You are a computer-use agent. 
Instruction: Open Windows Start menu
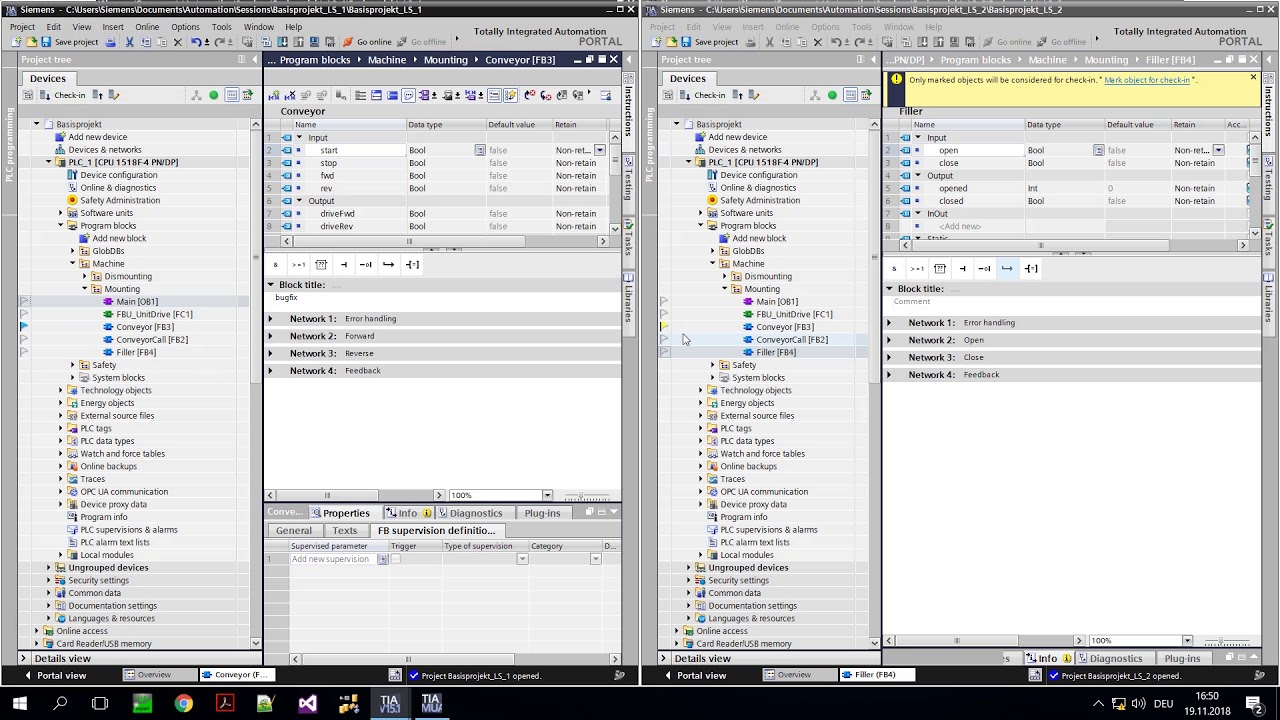pos(19,704)
